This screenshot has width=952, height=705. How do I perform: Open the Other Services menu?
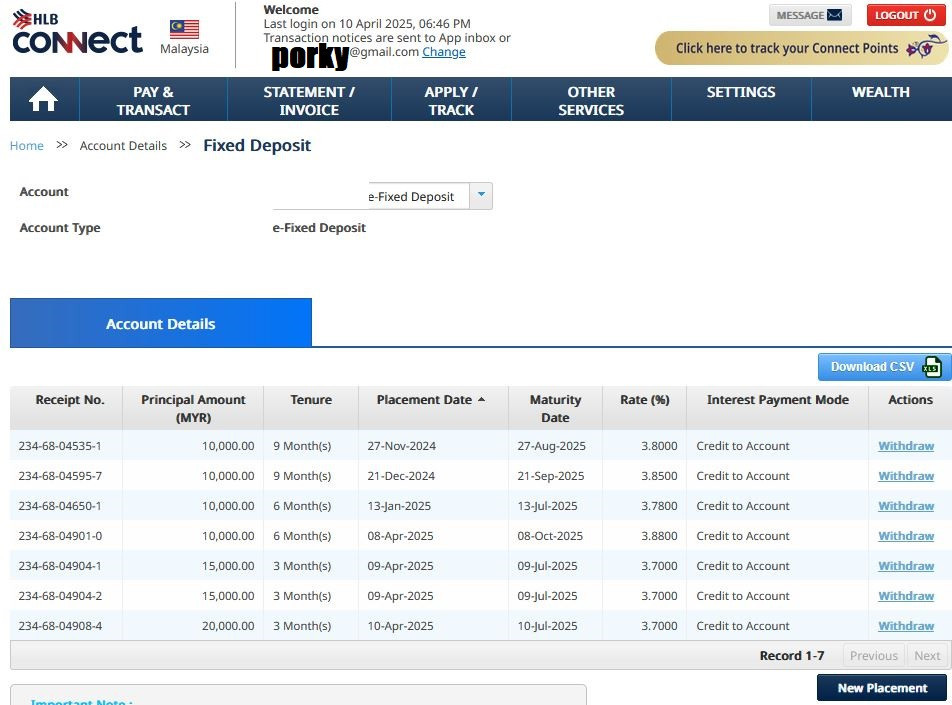591,100
